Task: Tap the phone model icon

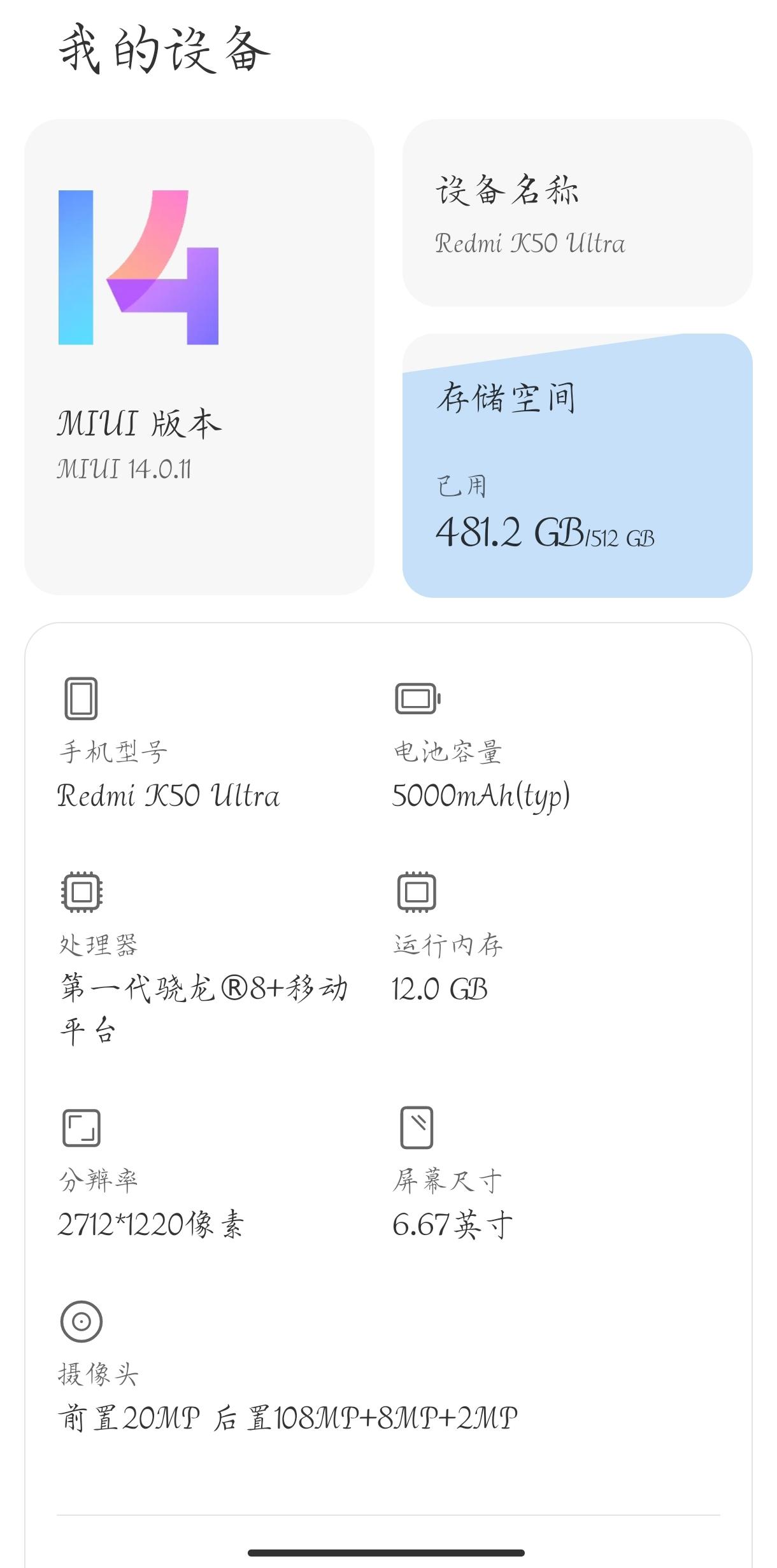Action: (81, 698)
